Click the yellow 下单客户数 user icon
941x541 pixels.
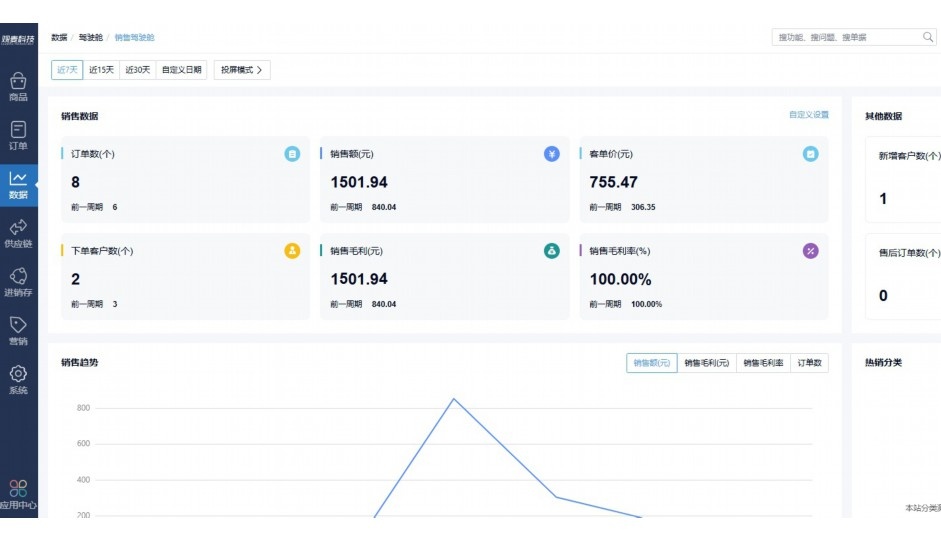(x=292, y=251)
